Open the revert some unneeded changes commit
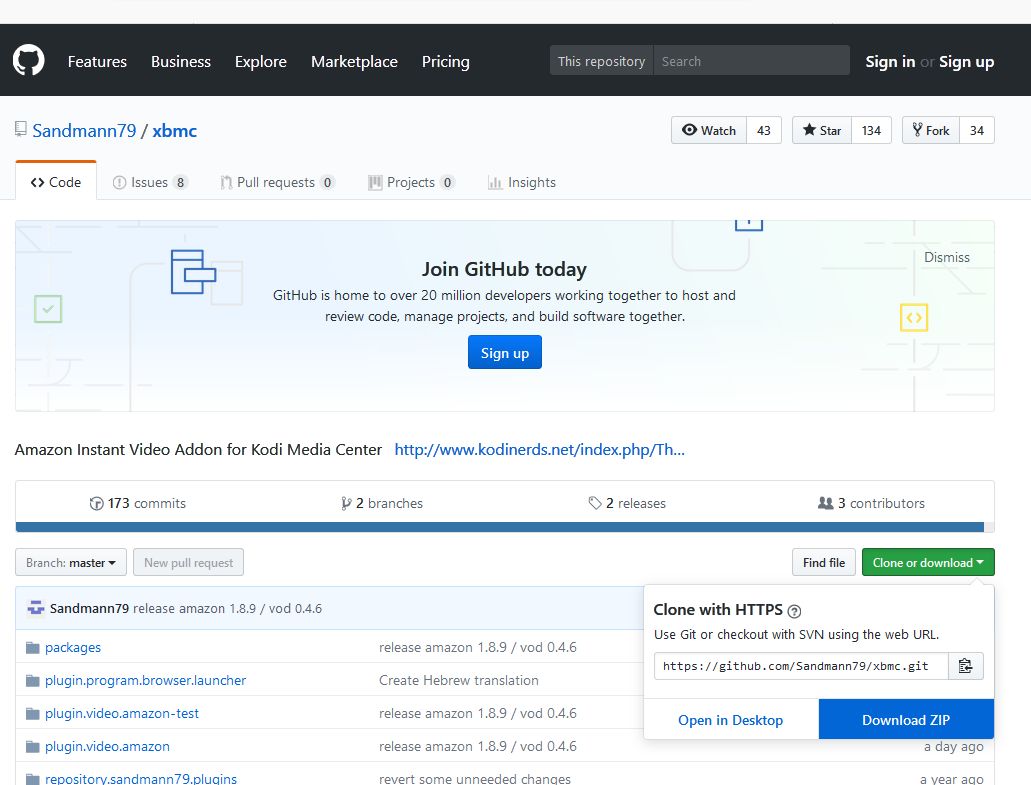 (475, 778)
